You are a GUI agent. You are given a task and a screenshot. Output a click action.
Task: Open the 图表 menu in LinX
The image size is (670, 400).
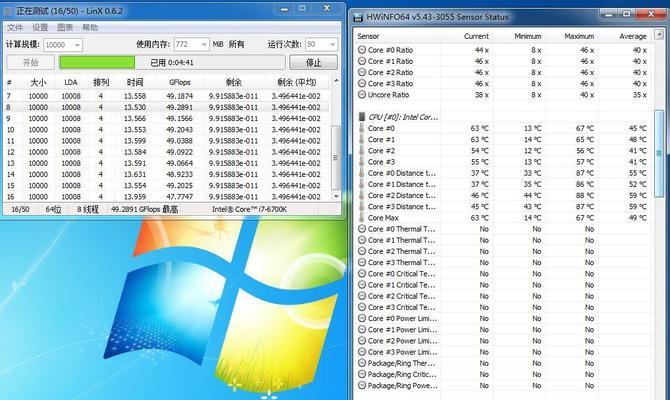pyautogui.click(x=65, y=27)
